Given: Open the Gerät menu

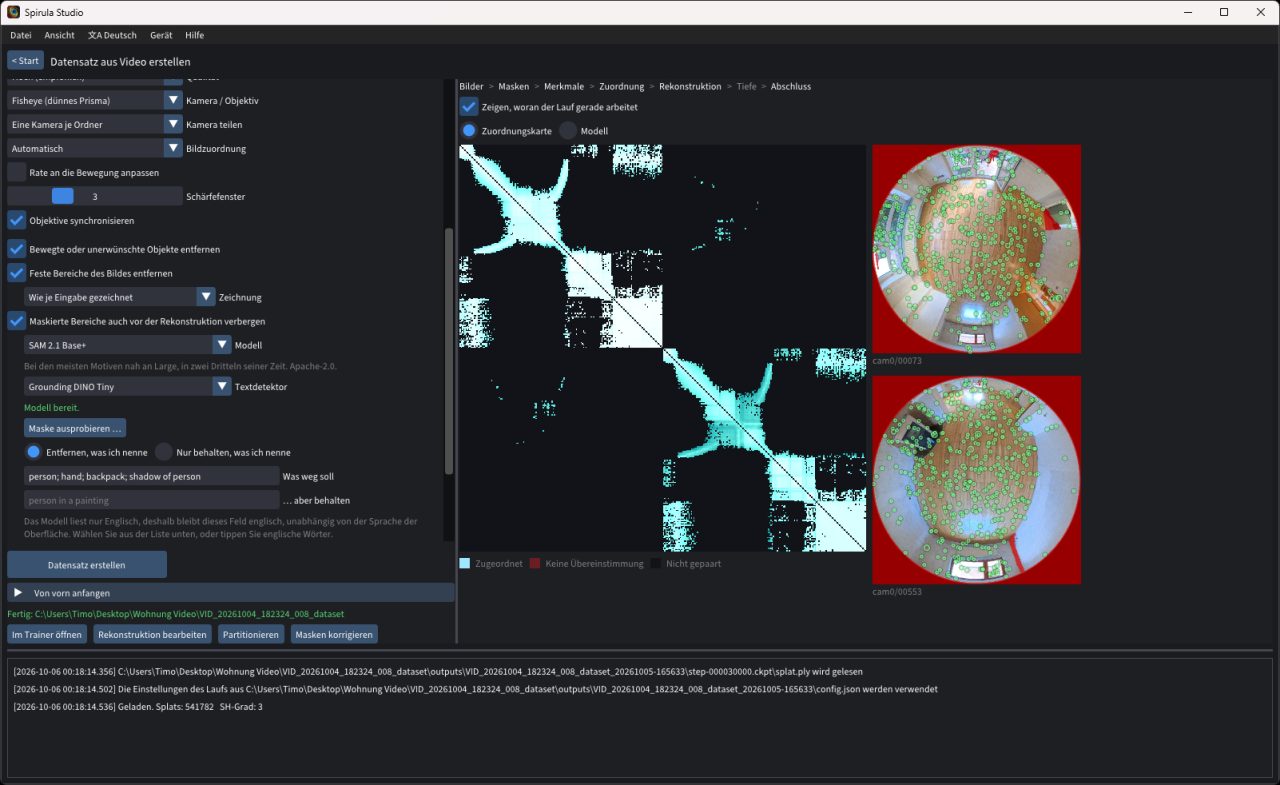Looking at the screenshot, I should [x=161, y=35].
